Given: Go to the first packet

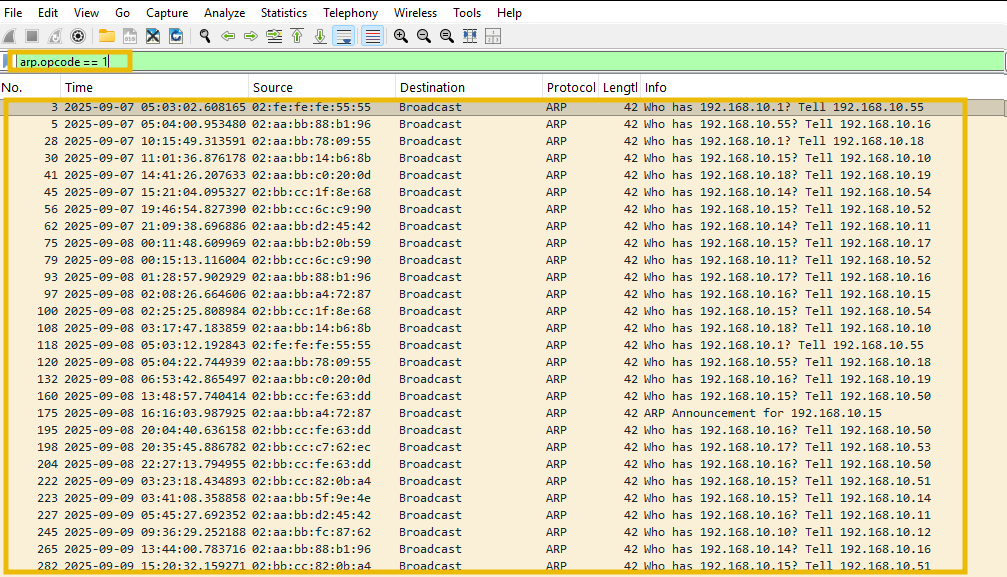Looking at the screenshot, I should pos(297,36).
